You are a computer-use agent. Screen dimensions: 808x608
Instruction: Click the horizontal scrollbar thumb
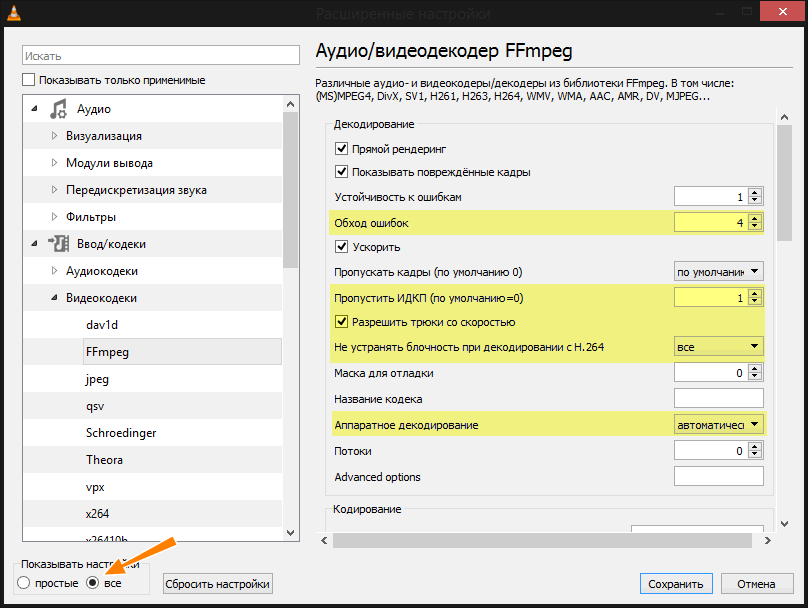tap(542, 540)
